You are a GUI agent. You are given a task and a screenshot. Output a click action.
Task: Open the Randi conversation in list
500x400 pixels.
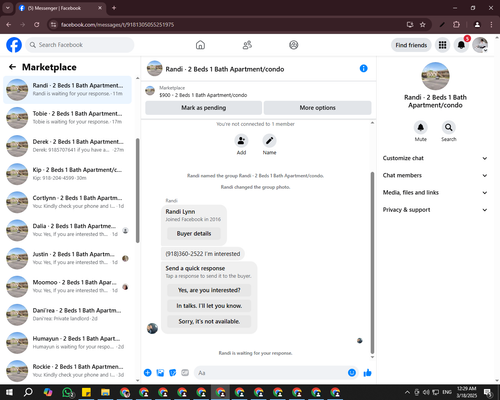tap(67, 89)
